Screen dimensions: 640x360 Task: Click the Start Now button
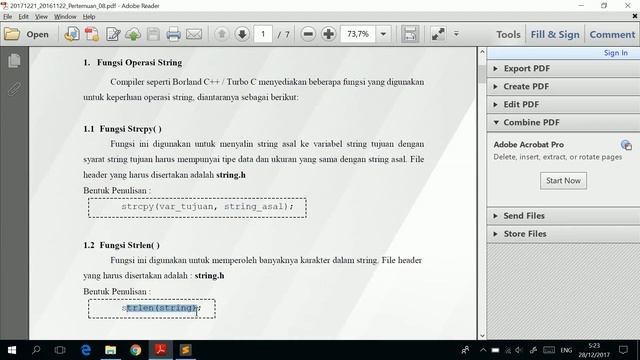click(x=563, y=181)
